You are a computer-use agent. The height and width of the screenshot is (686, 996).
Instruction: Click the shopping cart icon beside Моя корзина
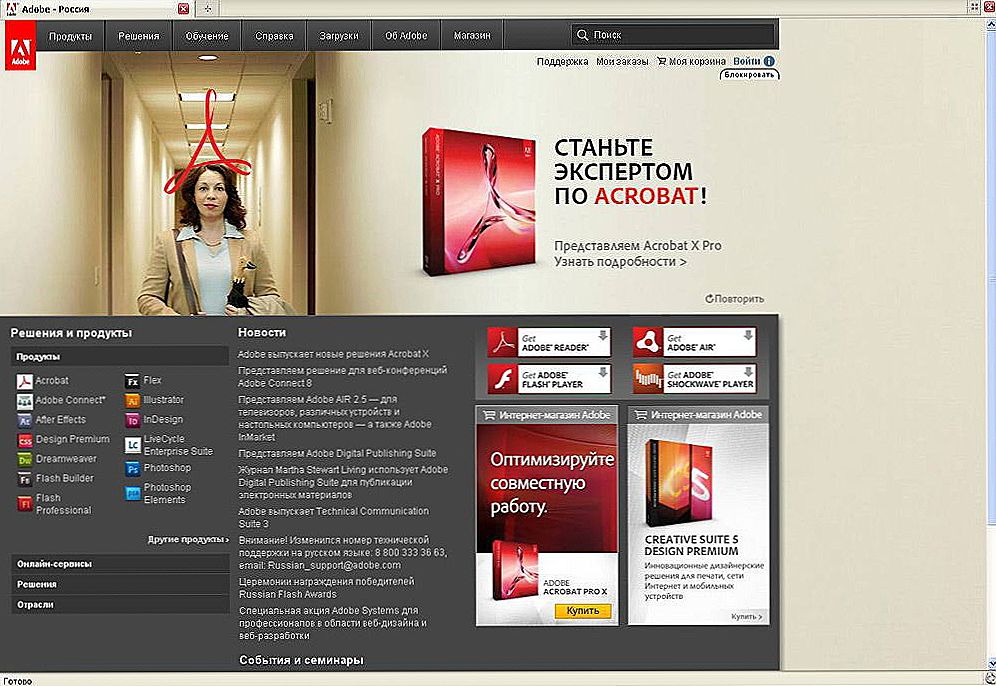coord(661,61)
